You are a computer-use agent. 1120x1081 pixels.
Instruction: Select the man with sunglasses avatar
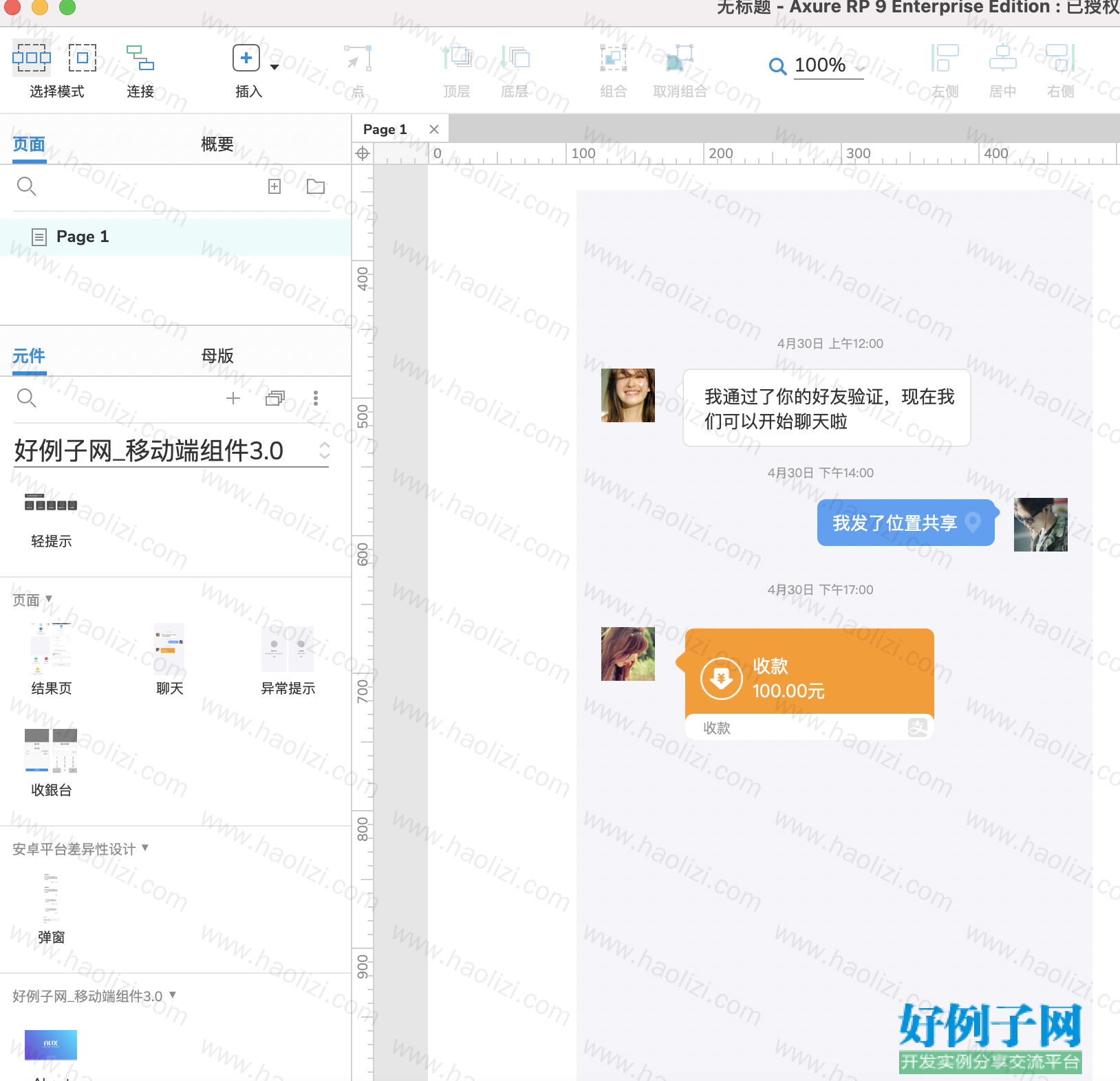pos(1041,525)
